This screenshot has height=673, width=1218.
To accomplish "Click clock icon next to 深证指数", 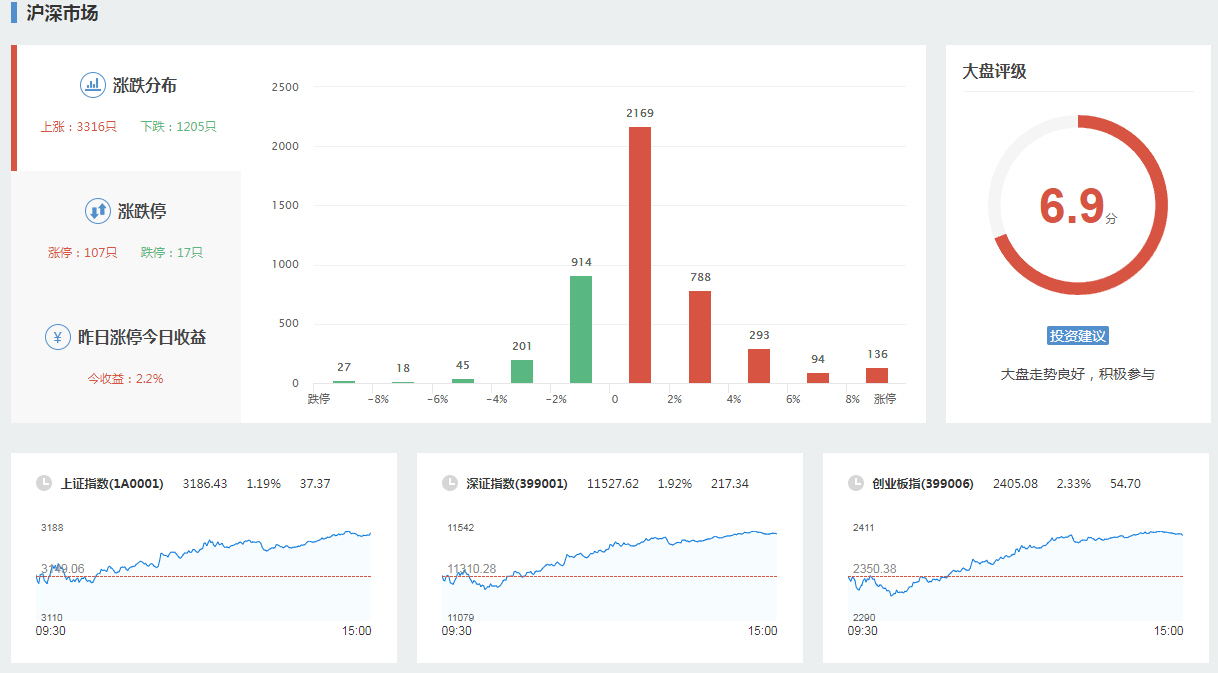I will [x=450, y=483].
